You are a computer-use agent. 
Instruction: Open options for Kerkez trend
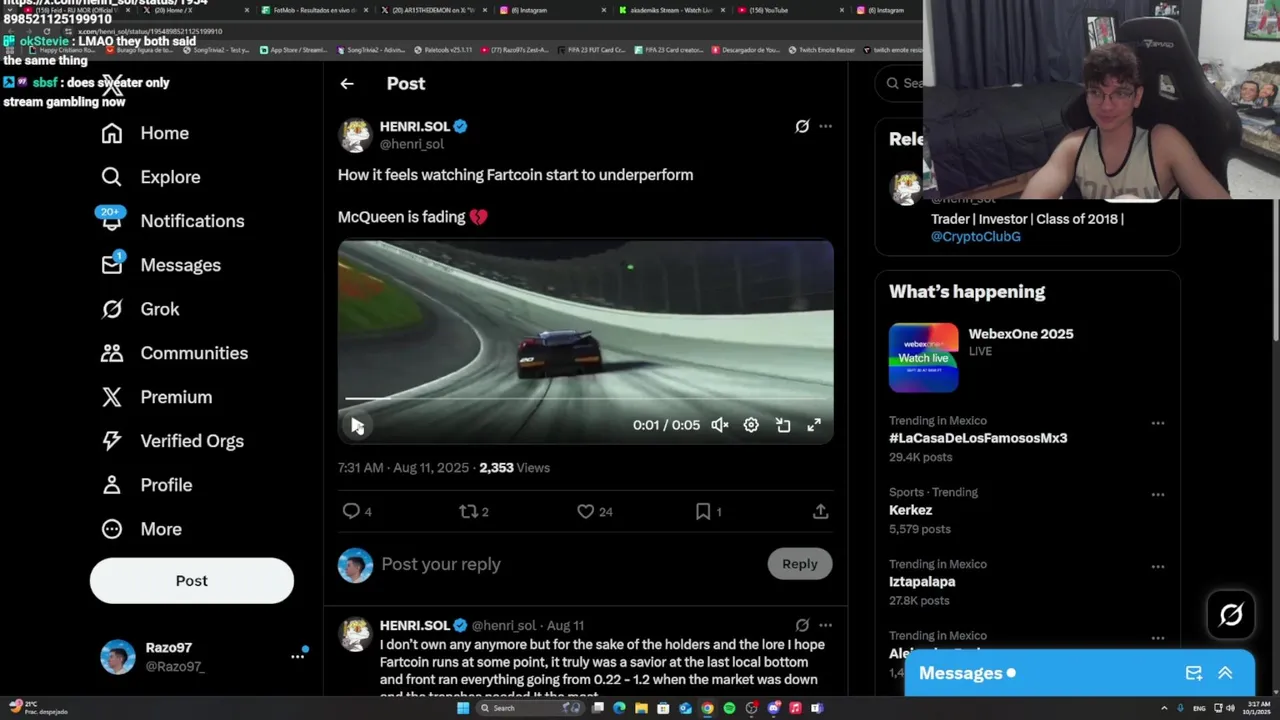pos(1158,495)
